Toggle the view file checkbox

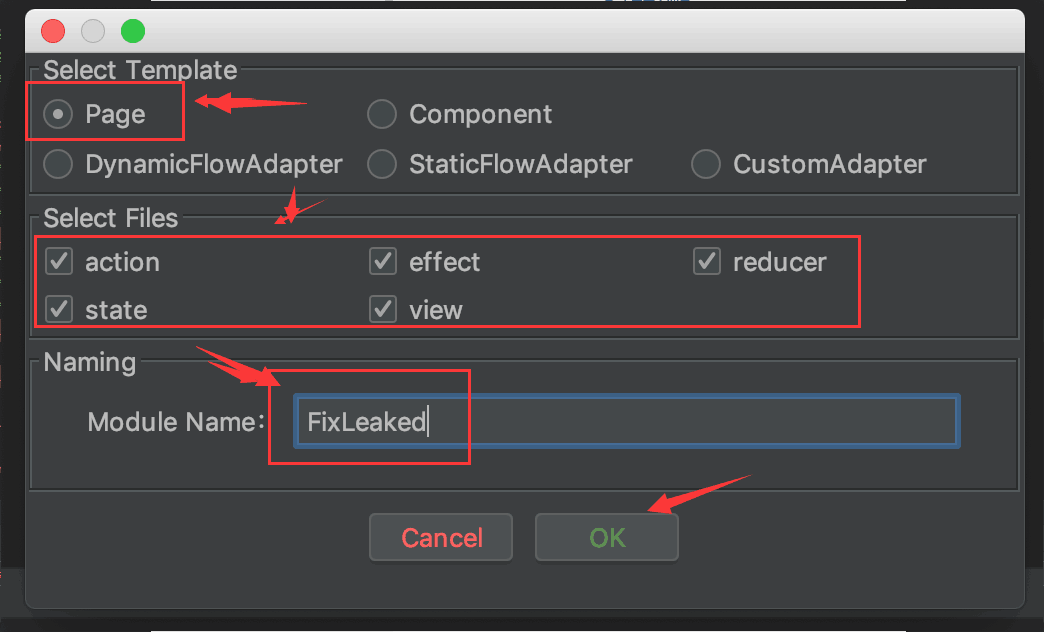click(x=383, y=310)
